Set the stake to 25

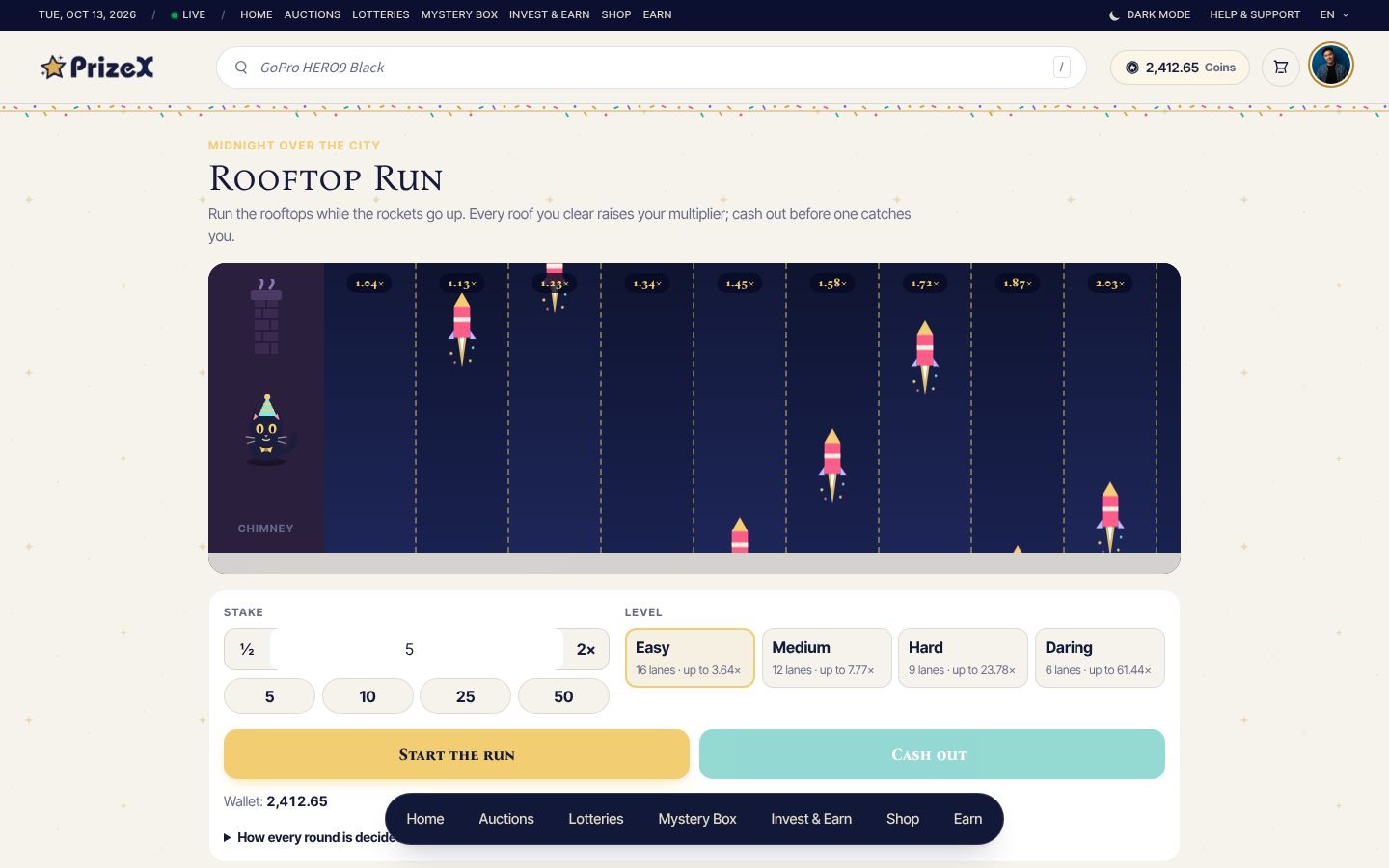coord(466,696)
